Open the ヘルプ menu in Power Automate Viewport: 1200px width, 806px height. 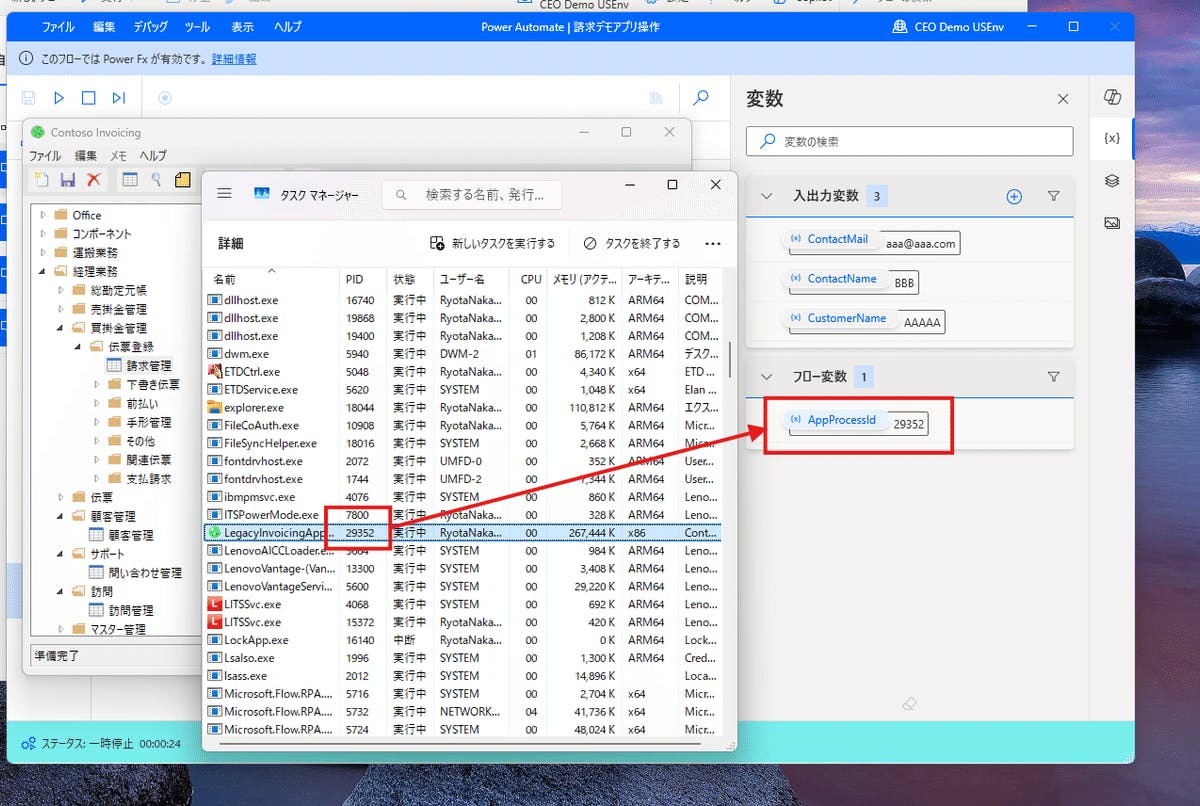point(288,27)
